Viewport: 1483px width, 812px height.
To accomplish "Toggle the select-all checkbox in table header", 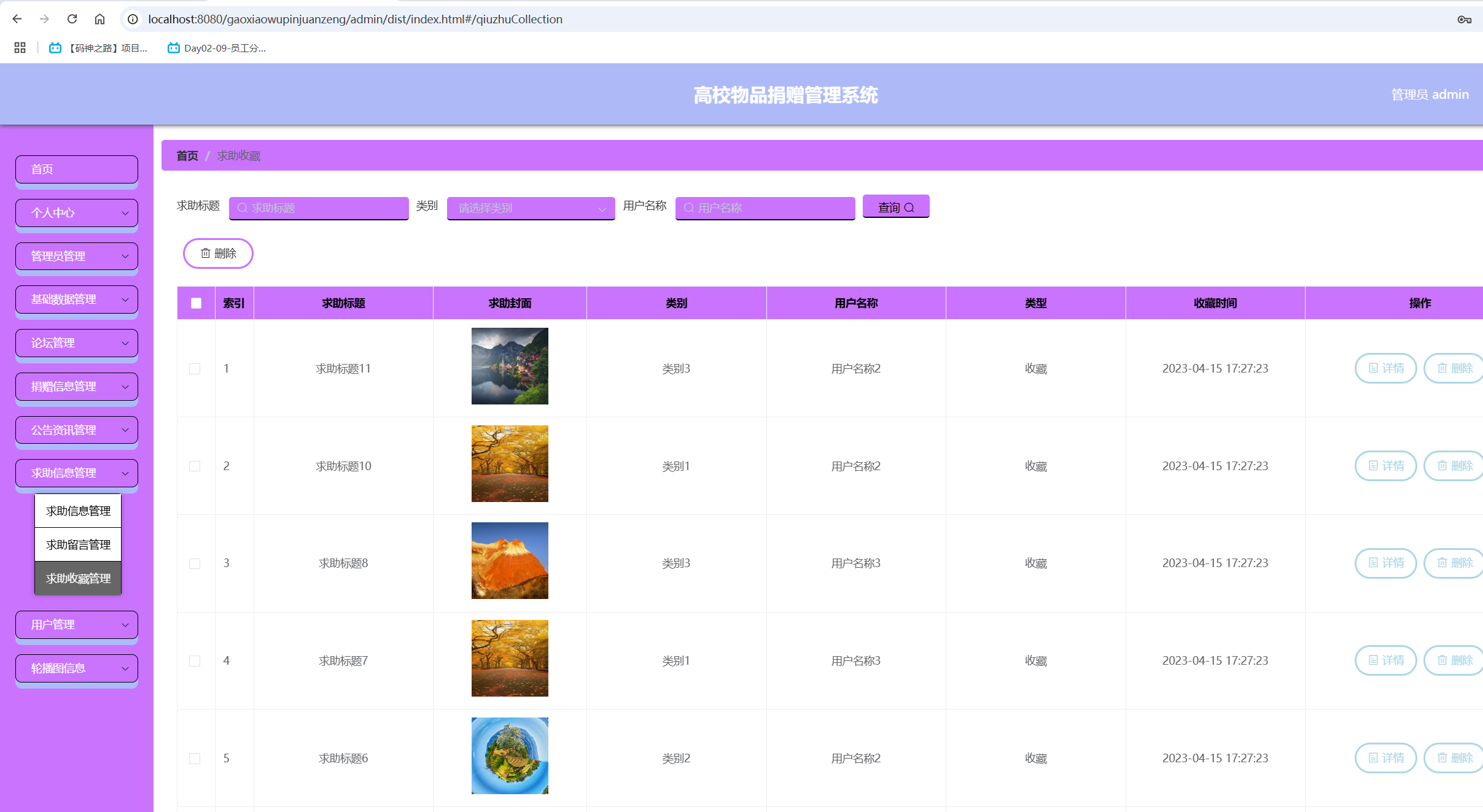I will [x=196, y=303].
